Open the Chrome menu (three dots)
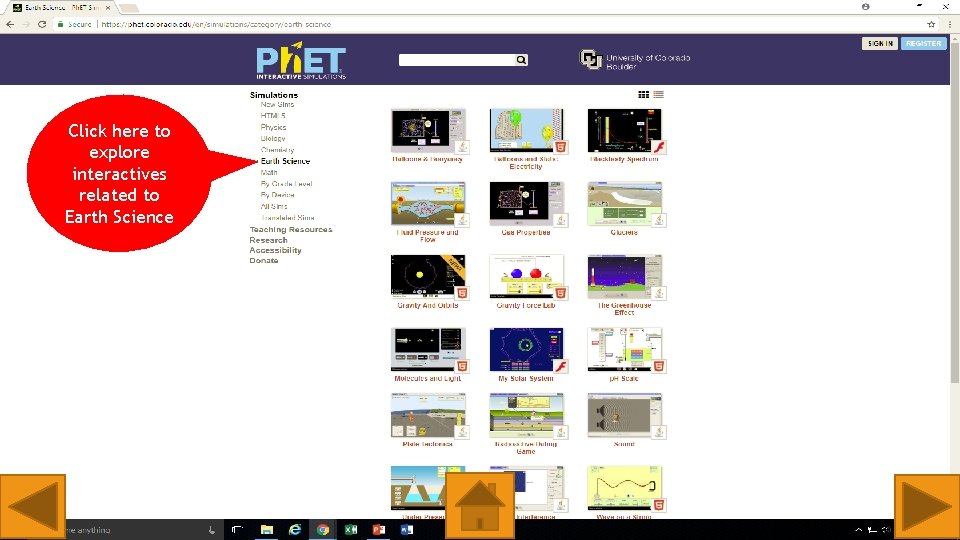 pyautogui.click(x=950, y=24)
